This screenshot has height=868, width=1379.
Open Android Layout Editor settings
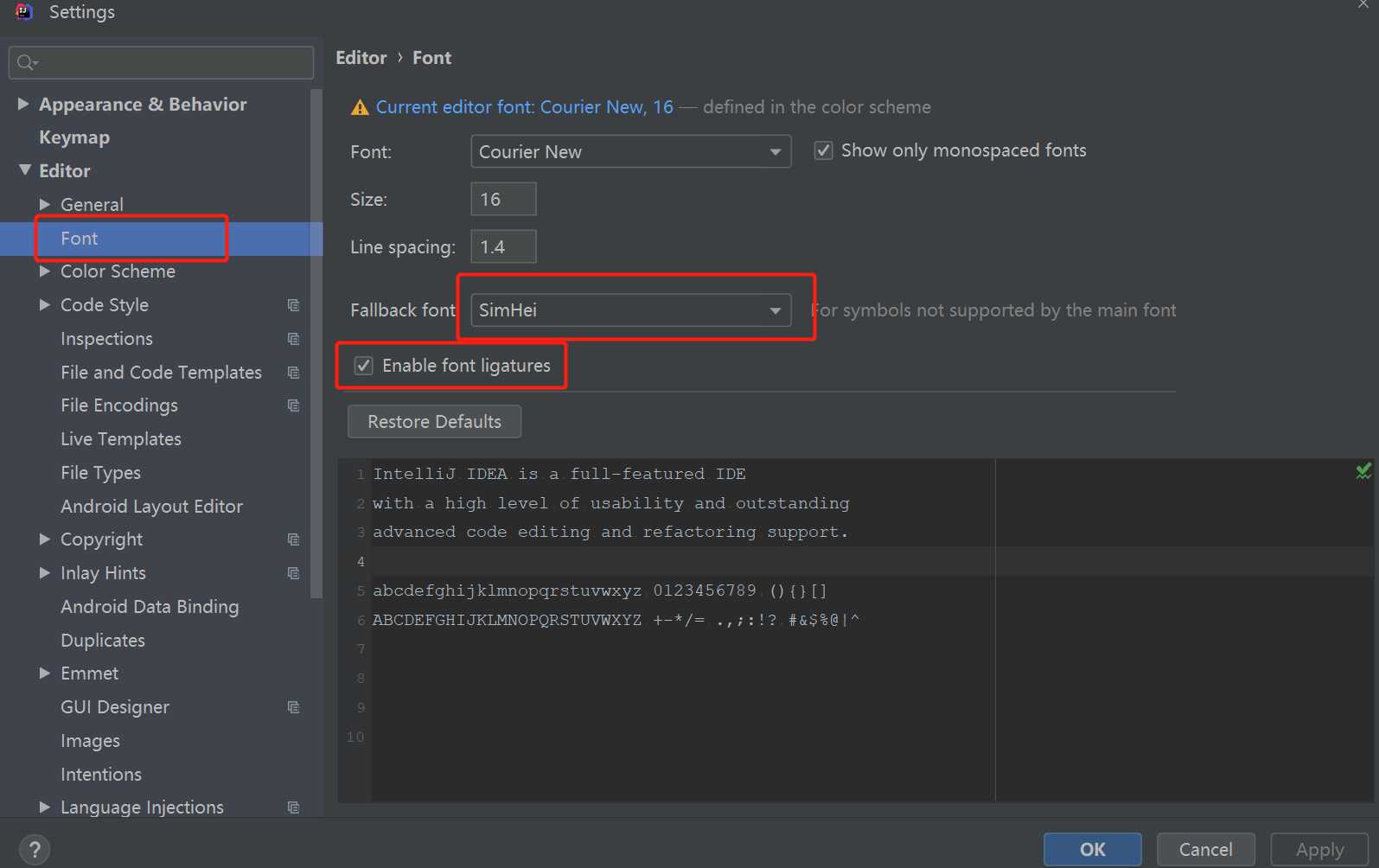coord(151,507)
